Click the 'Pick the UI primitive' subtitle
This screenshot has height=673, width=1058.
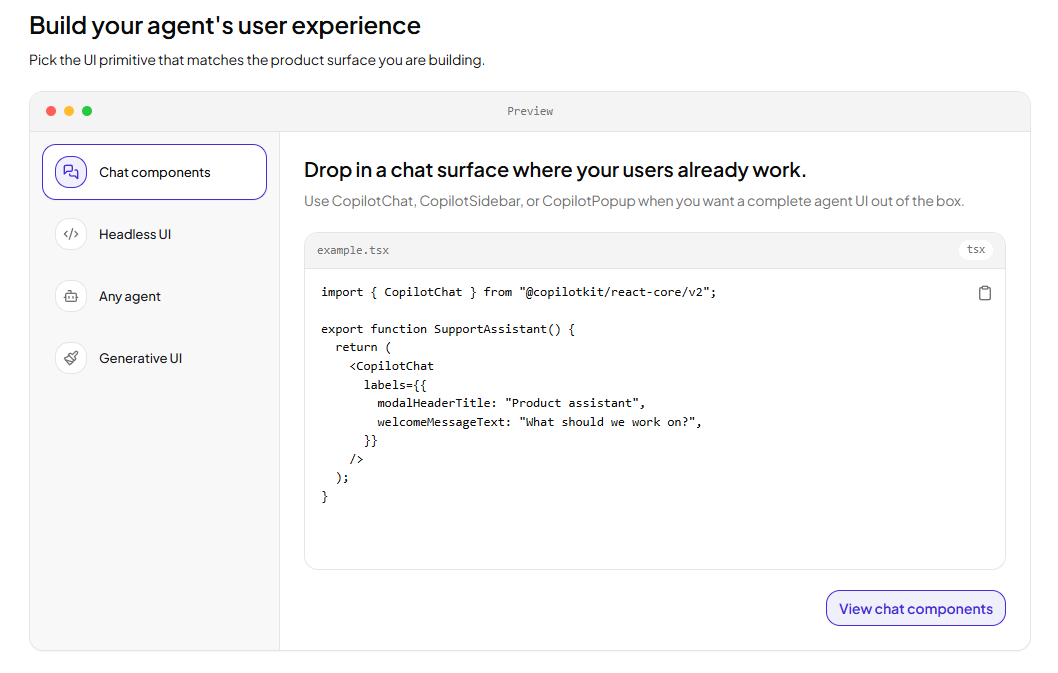click(x=256, y=60)
